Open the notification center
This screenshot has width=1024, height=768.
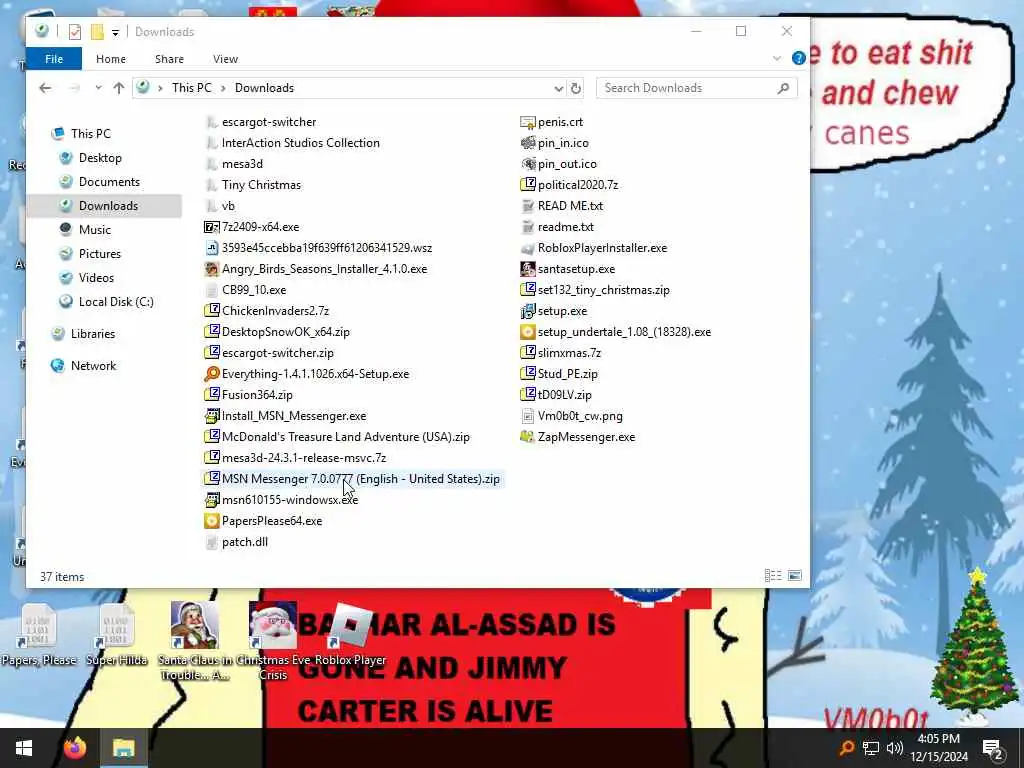pos(993,748)
